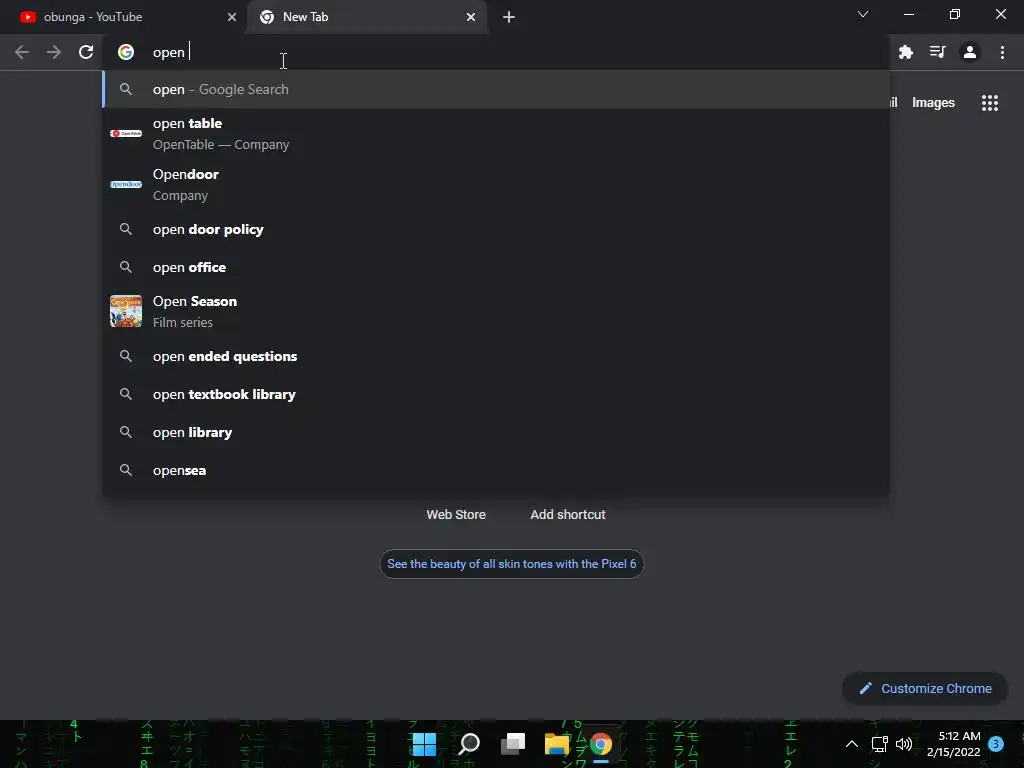This screenshot has width=1024, height=768.
Task: Select 'open ended questions' suggestion
Action: (x=496, y=356)
